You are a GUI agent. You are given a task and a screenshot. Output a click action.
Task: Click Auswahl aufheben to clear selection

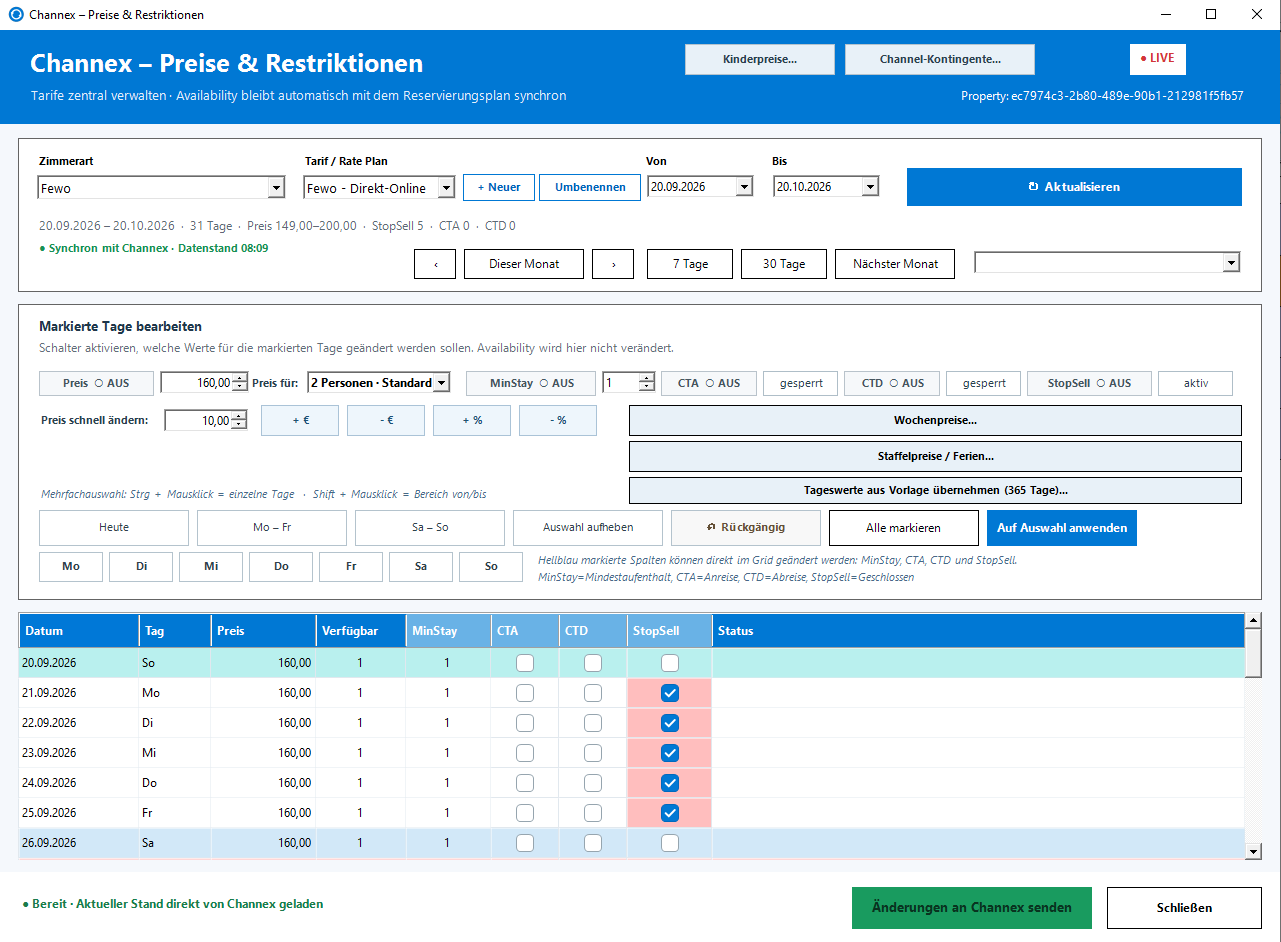click(588, 527)
